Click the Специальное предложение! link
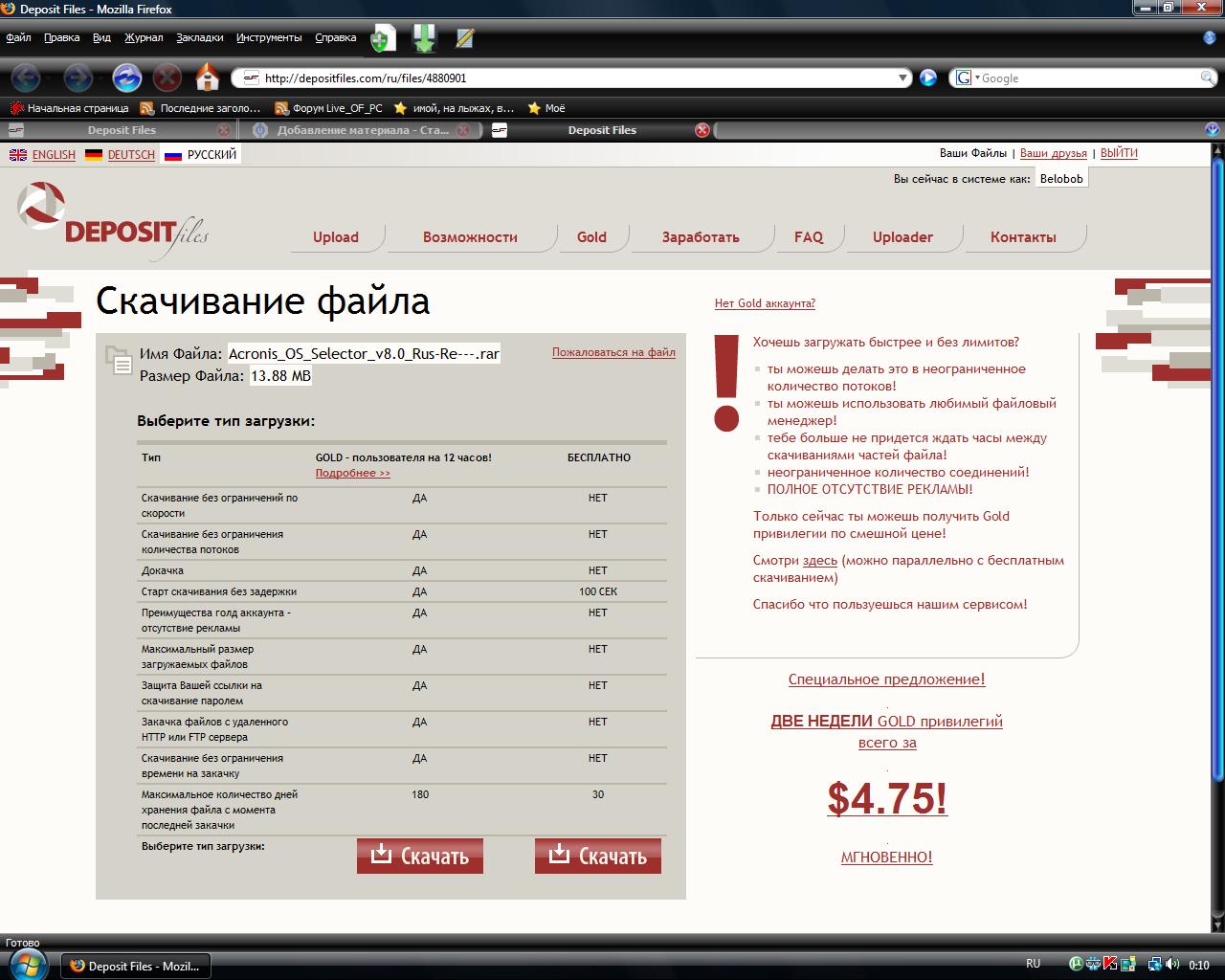1225x980 pixels. click(x=886, y=679)
